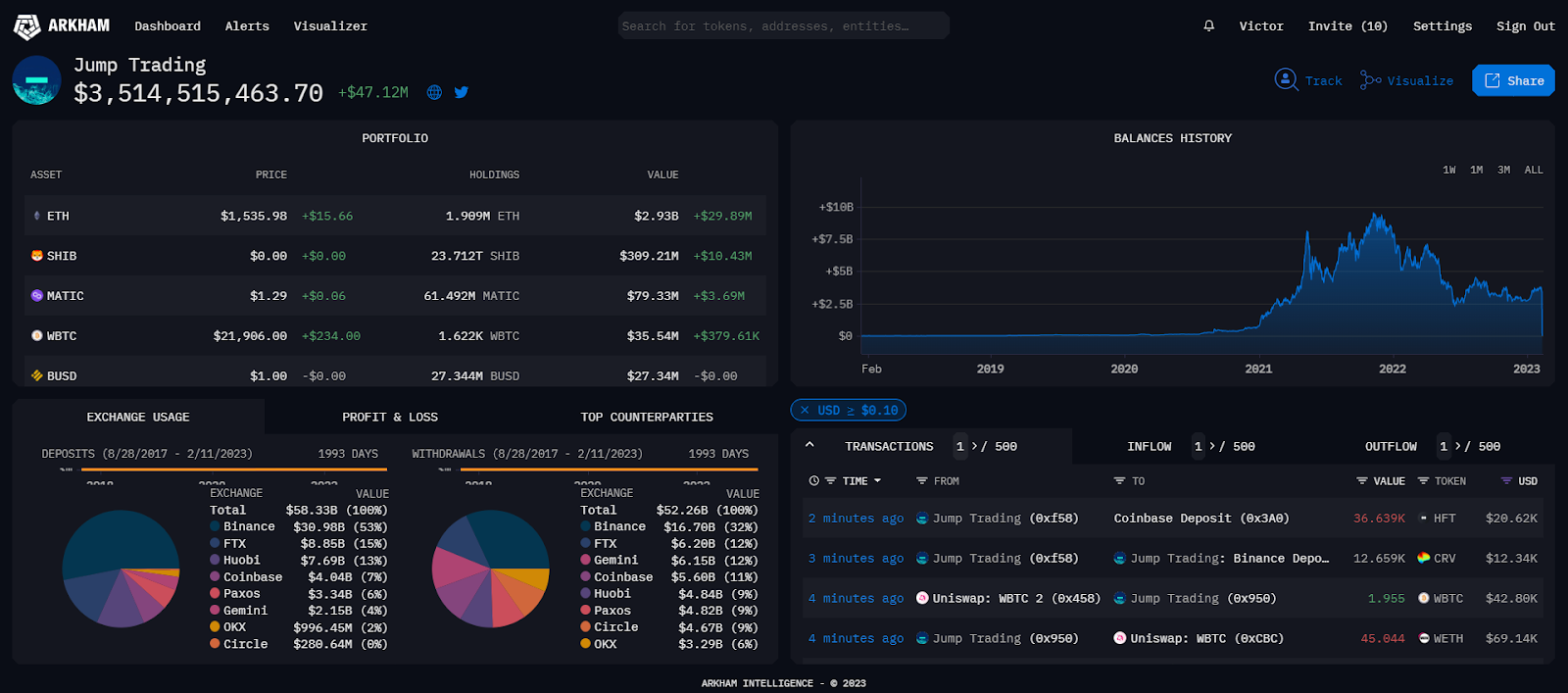This screenshot has width=1568, height=693.
Task: Switch to the Top Counterparties tab
Action: click(647, 418)
